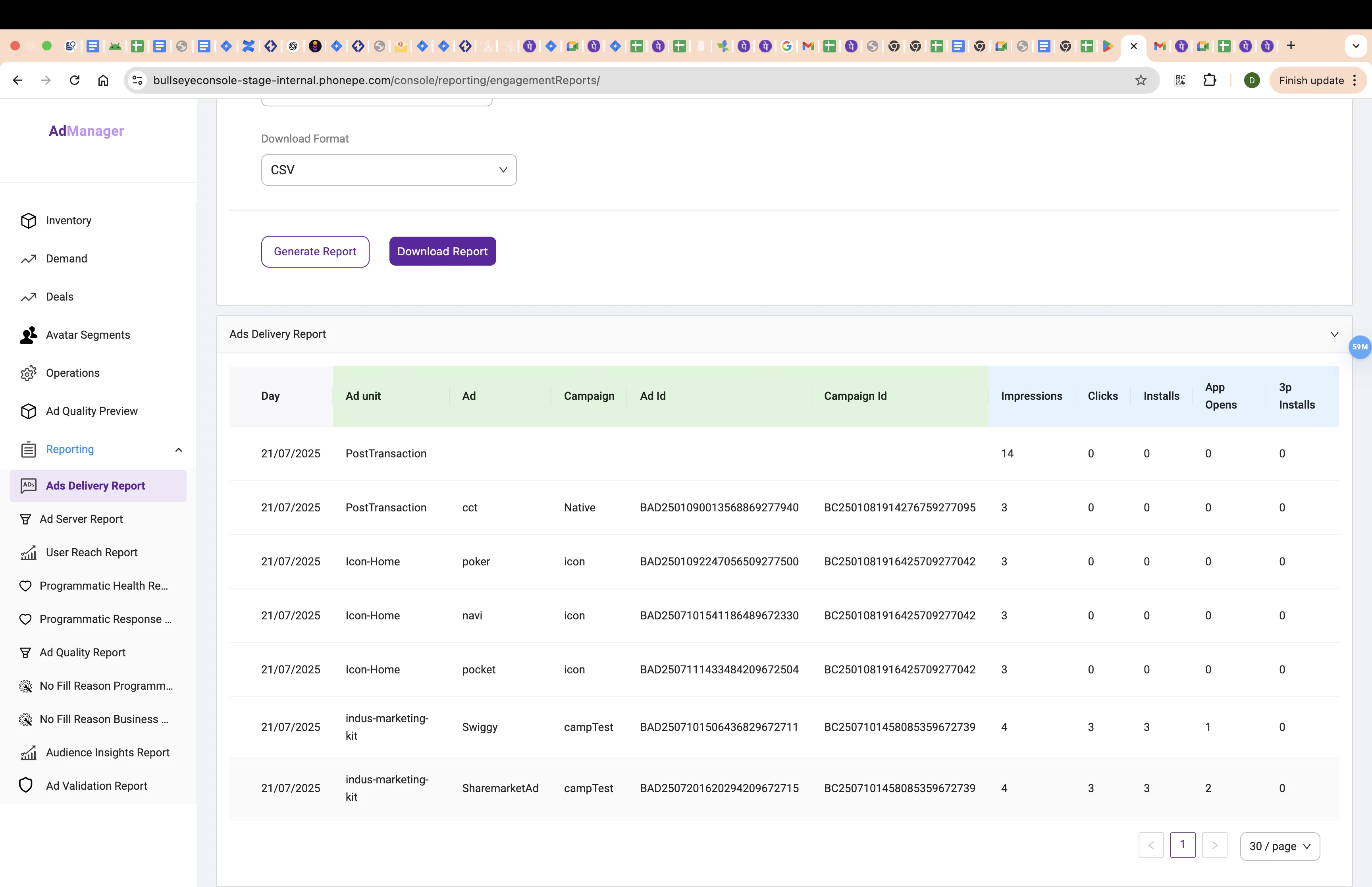Click the SharemarketAd ad cell

[500, 789]
